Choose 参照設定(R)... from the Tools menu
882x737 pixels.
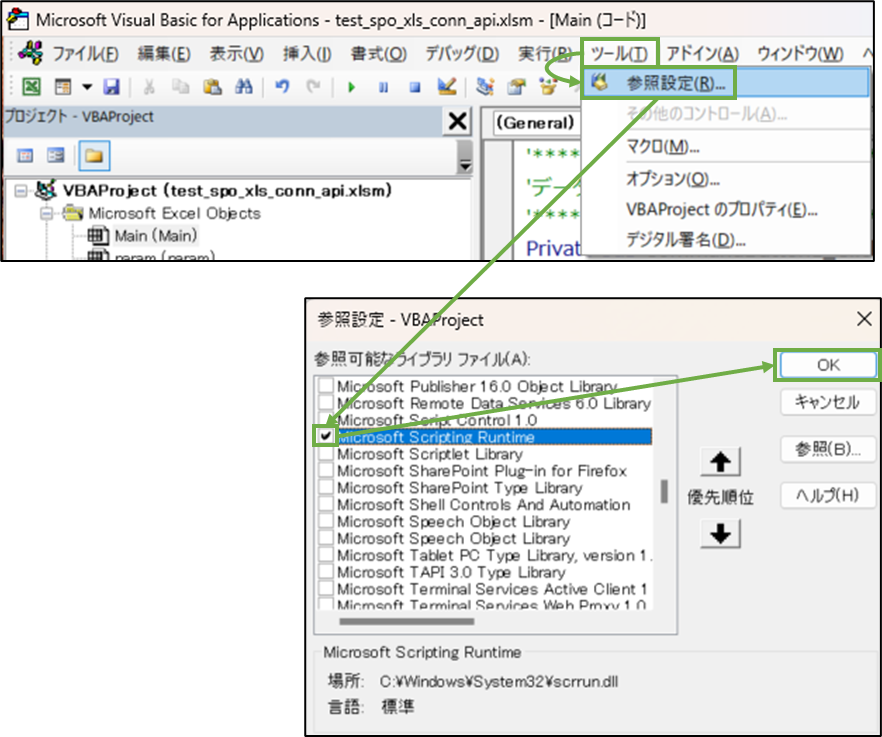(726, 83)
